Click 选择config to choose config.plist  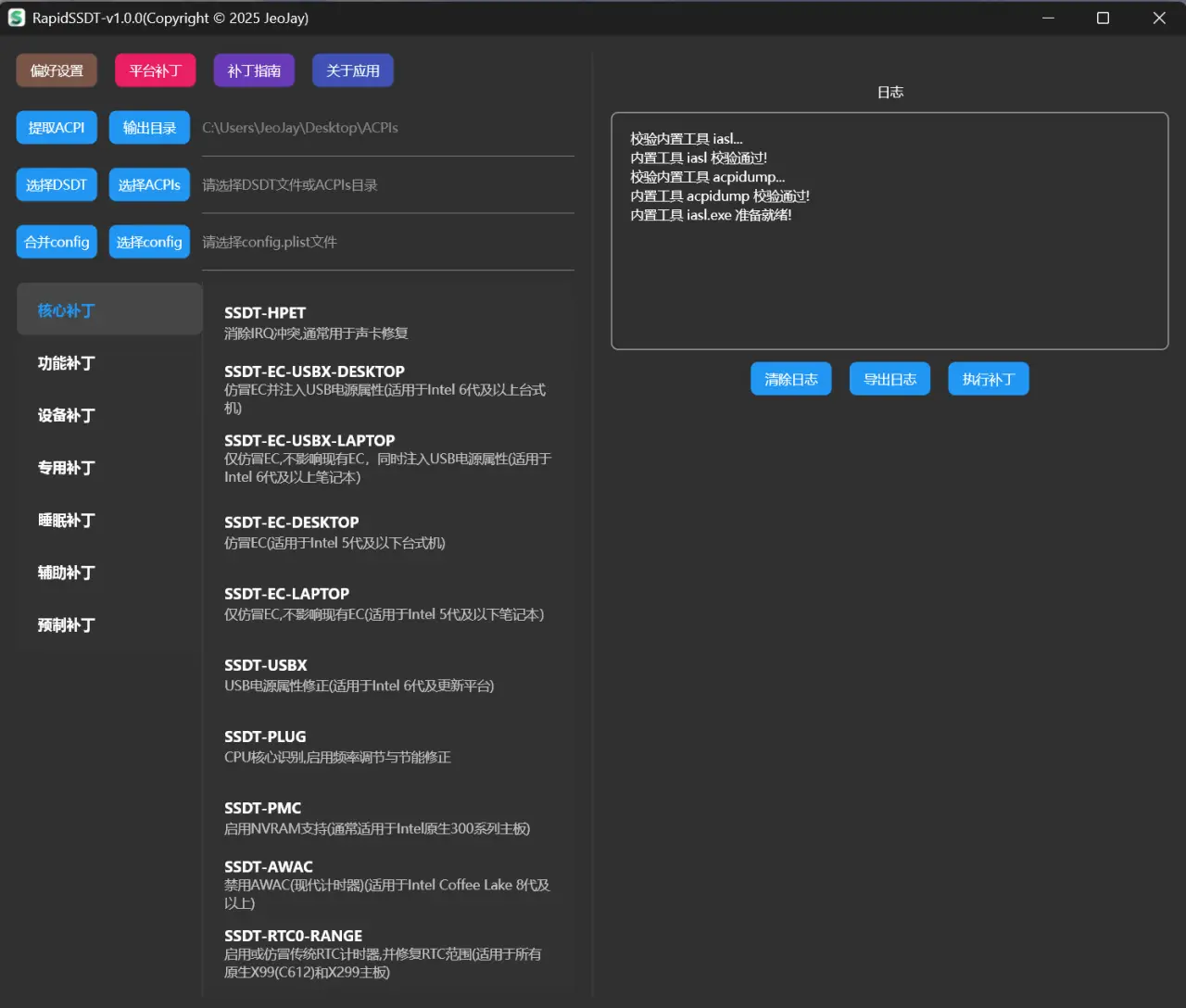(x=149, y=241)
